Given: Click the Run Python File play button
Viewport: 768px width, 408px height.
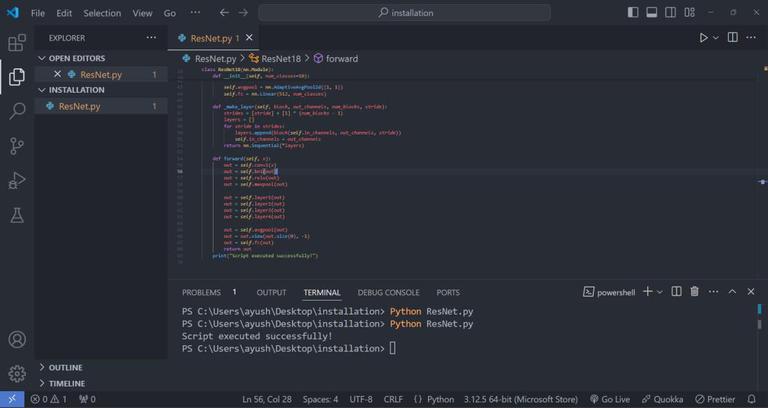Looking at the screenshot, I should [x=703, y=38].
